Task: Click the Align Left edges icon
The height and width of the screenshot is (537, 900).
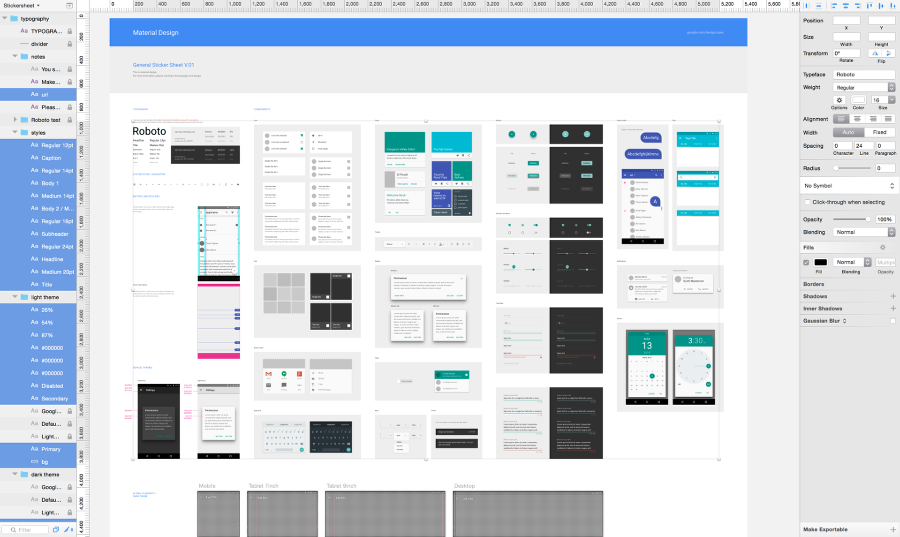Action: [834, 6]
